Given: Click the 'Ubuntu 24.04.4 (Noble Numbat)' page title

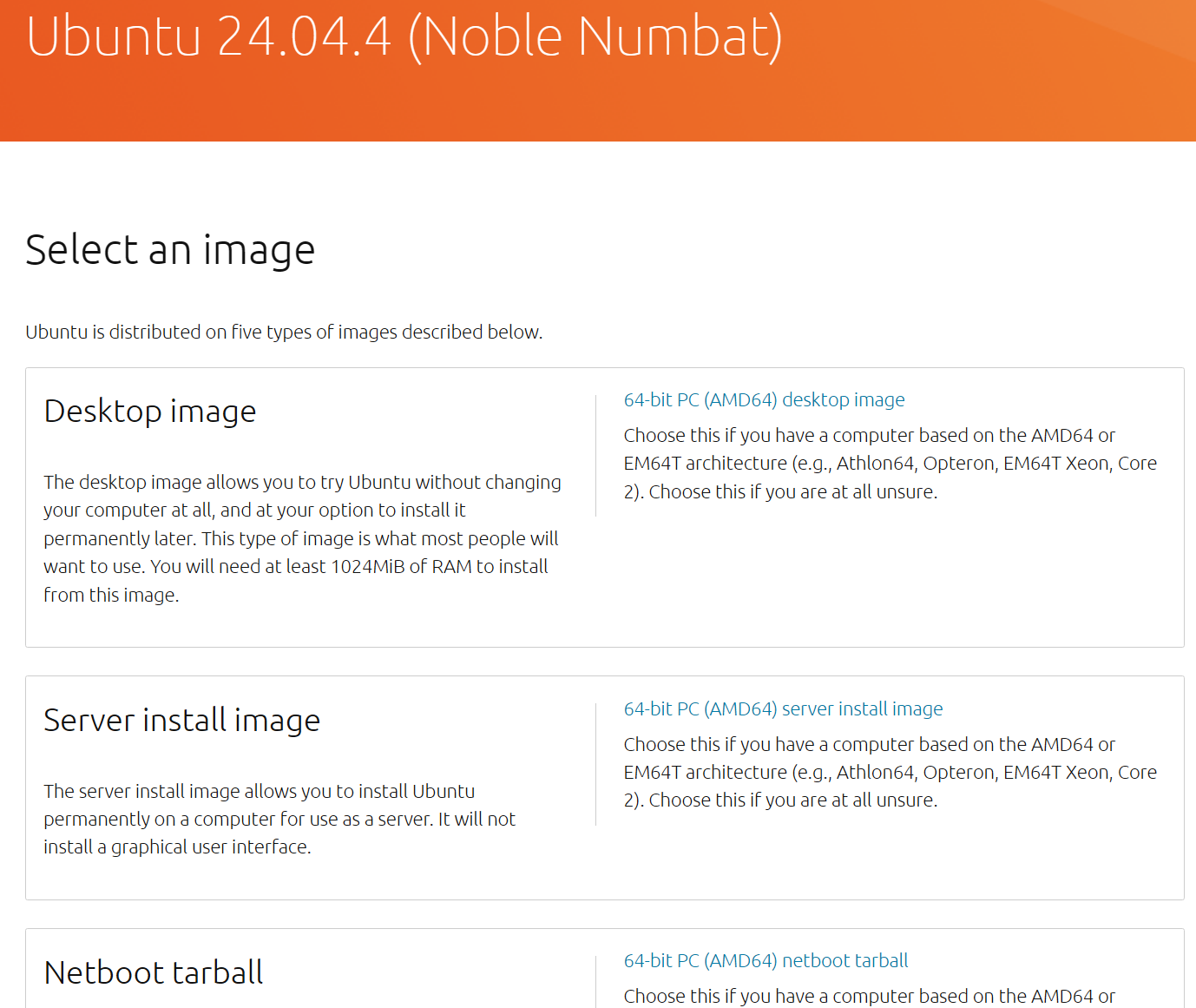Looking at the screenshot, I should pos(404,36).
